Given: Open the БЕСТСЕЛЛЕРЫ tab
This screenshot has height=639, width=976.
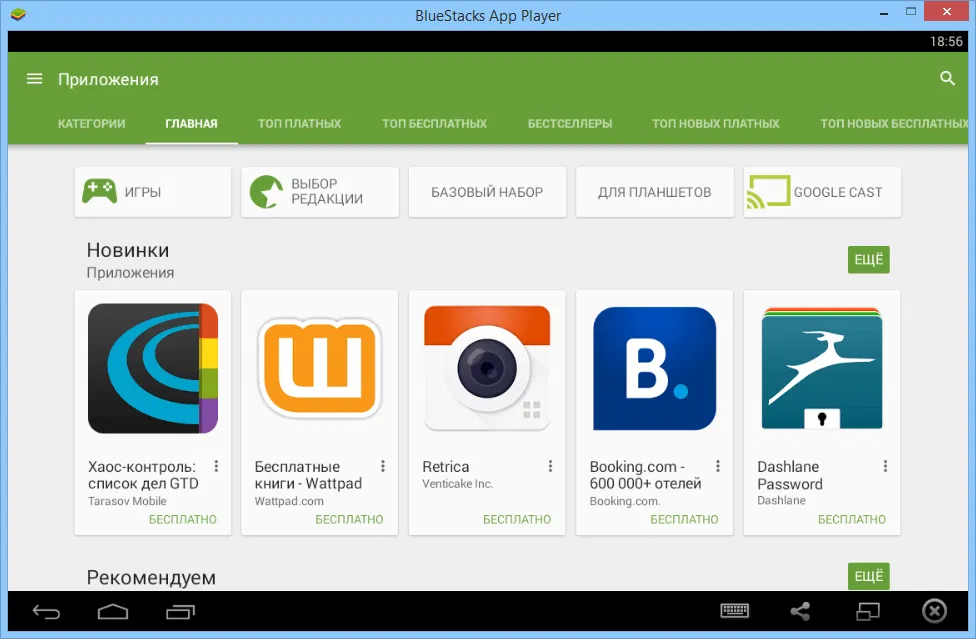Looking at the screenshot, I should (x=570, y=123).
